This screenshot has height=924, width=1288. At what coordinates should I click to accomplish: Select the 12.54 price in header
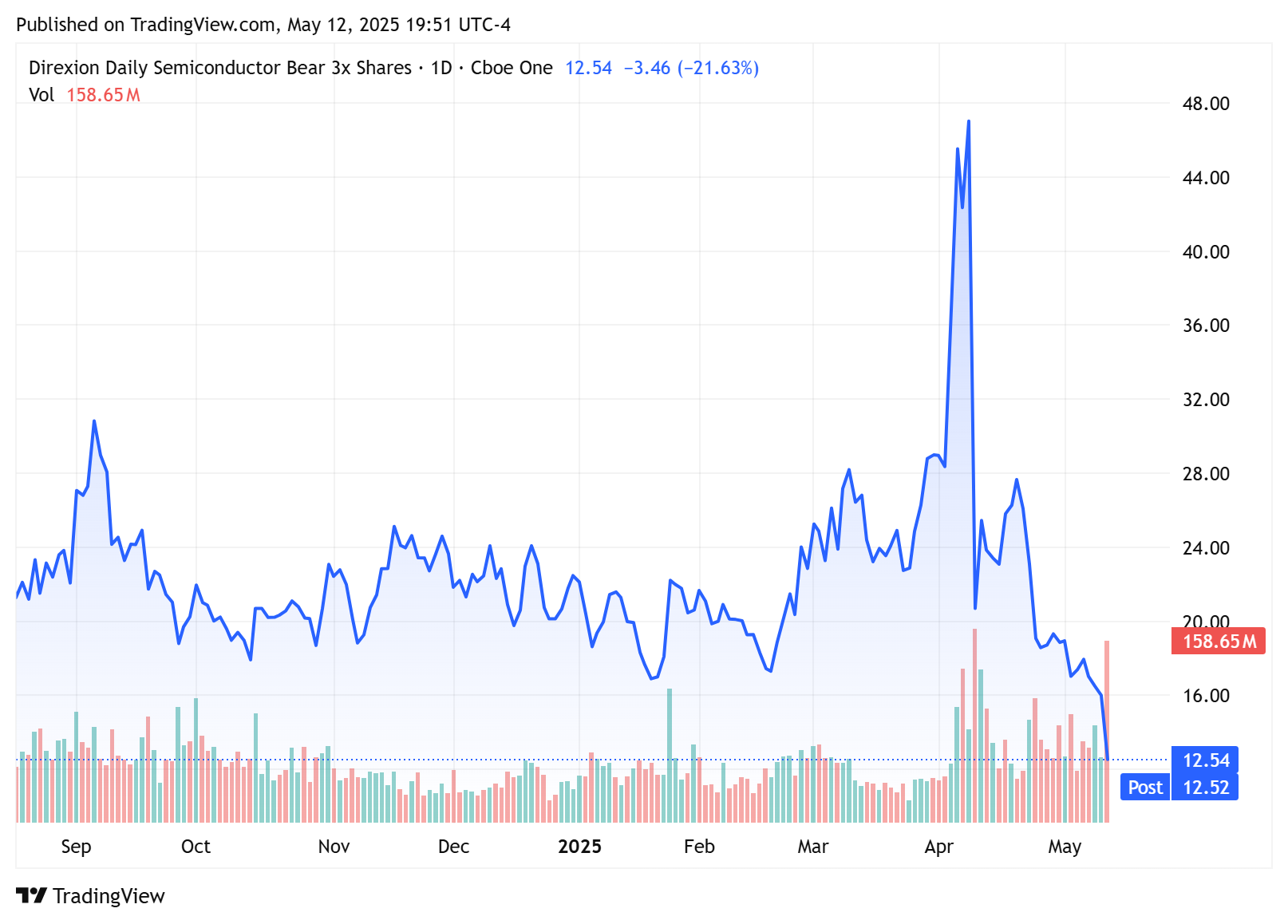tap(588, 68)
